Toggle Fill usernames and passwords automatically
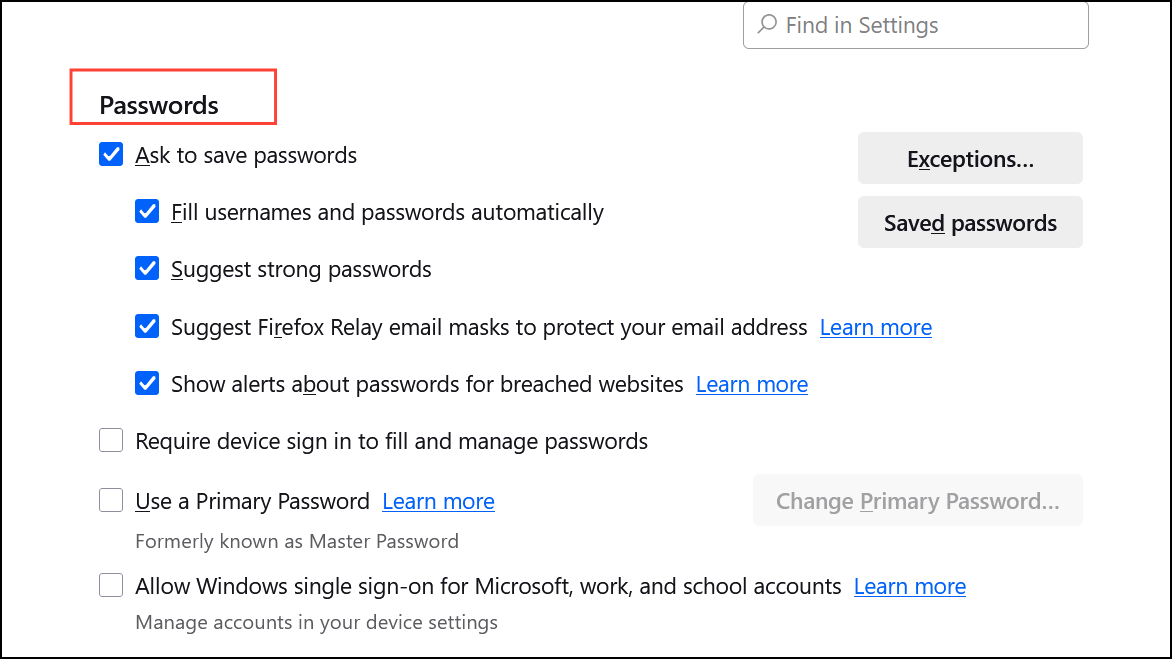 [x=147, y=212]
